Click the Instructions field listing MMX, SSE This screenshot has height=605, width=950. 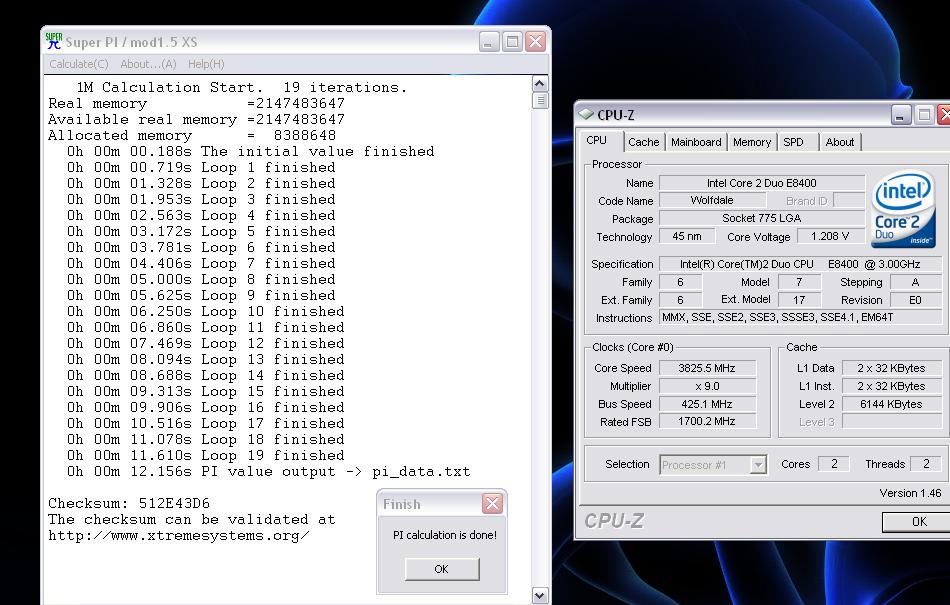pyautogui.click(x=800, y=317)
